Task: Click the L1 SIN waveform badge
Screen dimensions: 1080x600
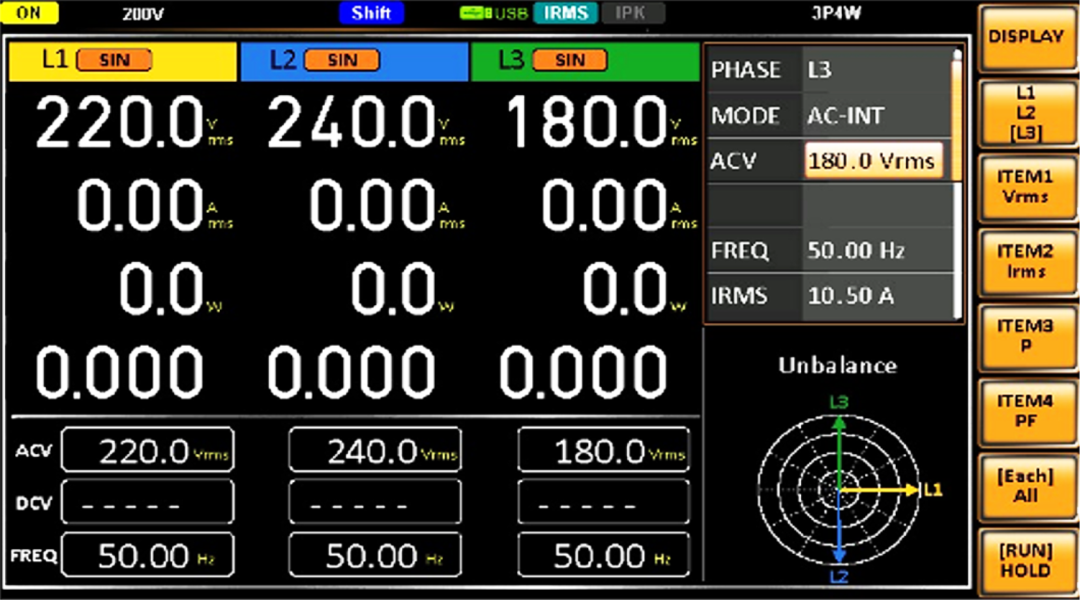Action: coord(114,60)
